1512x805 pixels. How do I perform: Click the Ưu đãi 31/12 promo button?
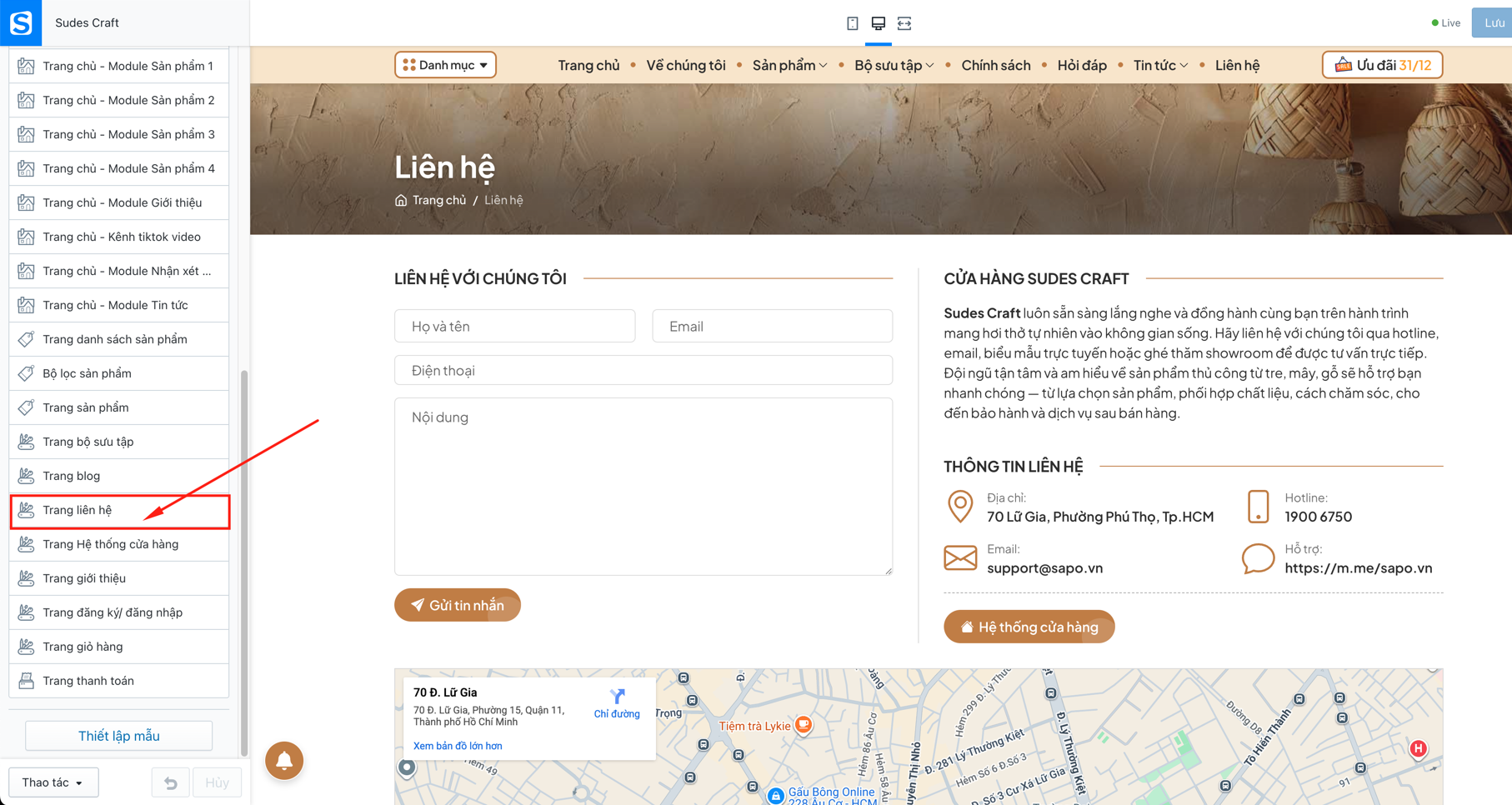point(1382,65)
